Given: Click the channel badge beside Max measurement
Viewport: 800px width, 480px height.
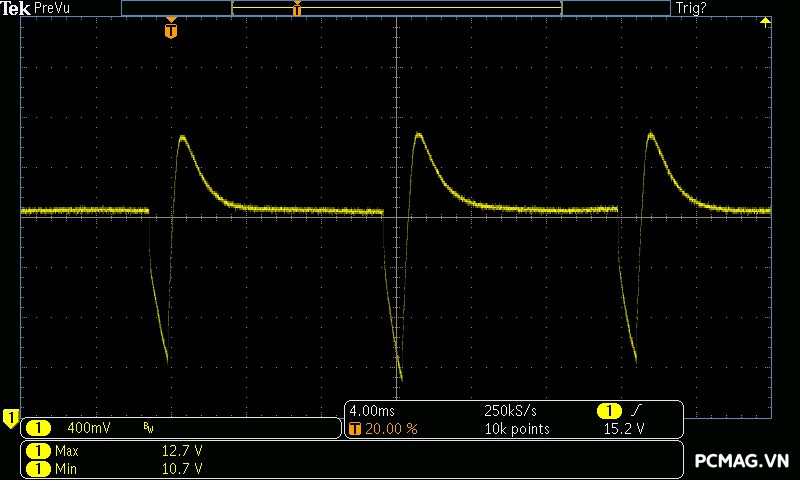Looking at the screenshot, I should [x=38, y=451].
